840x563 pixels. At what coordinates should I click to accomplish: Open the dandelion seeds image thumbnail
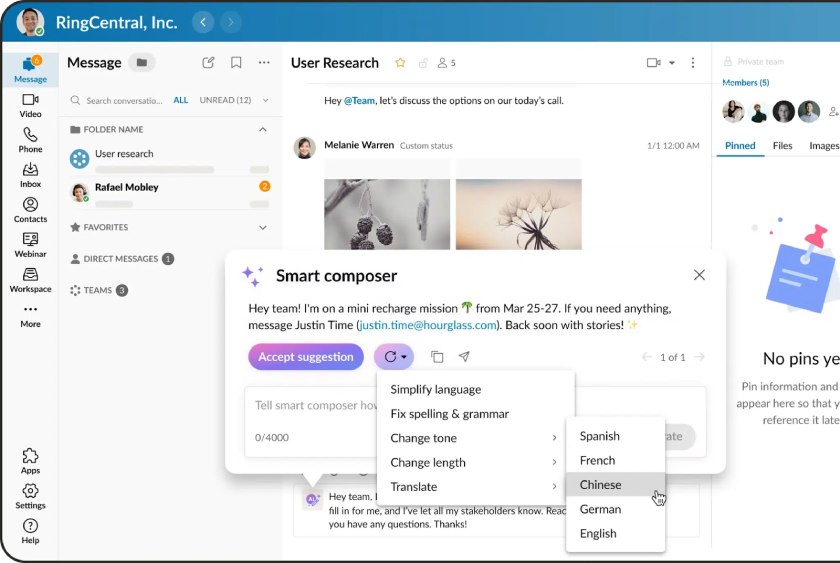tap(519, 214)
